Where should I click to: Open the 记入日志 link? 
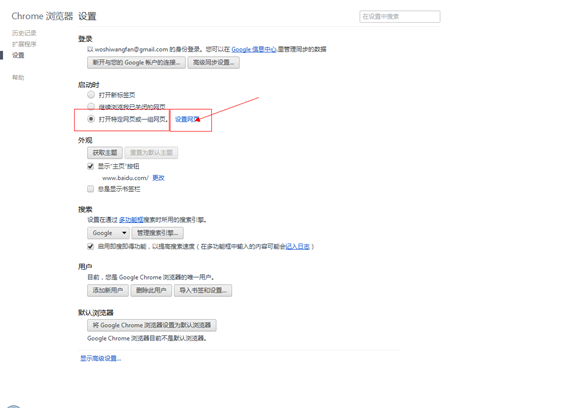298,246
